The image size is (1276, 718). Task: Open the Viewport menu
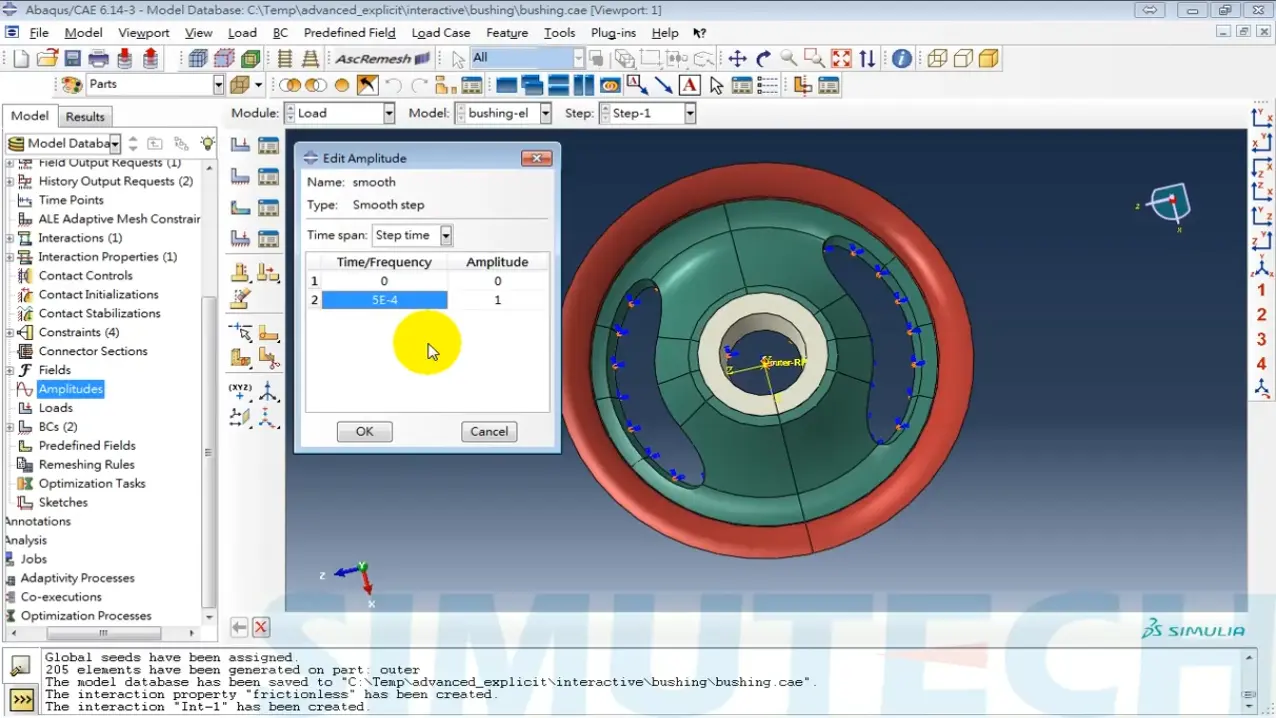tap(144, 33)
